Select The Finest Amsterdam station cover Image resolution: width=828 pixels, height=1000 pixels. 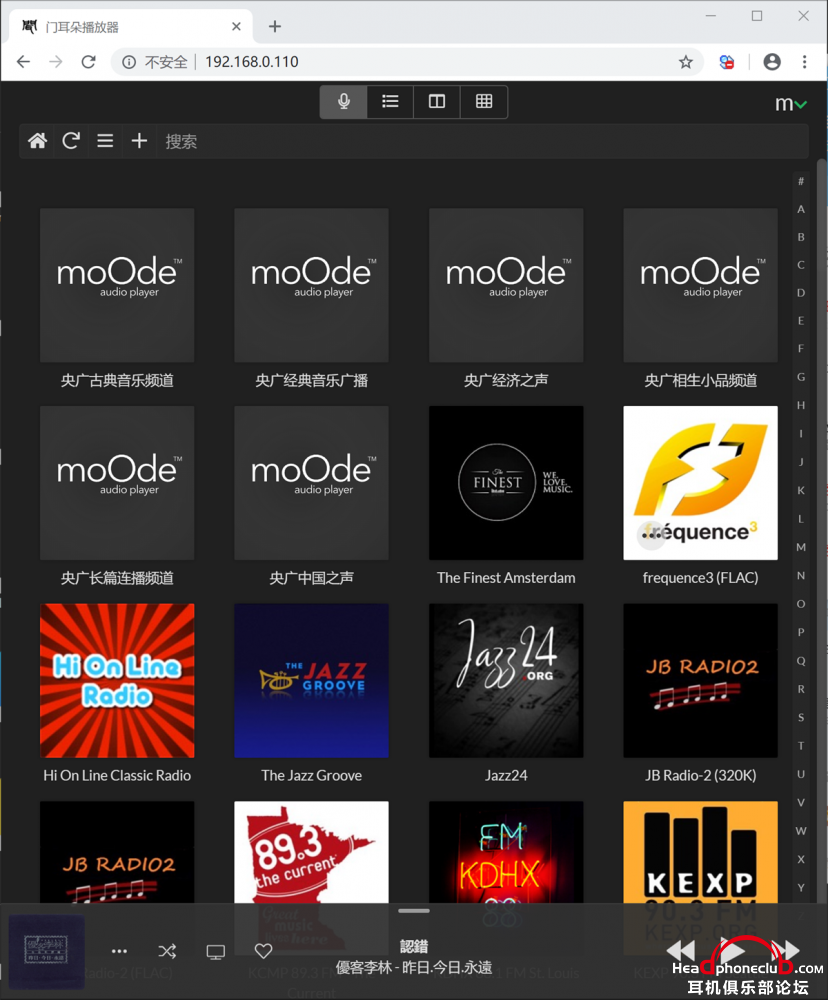coord(506,483)
